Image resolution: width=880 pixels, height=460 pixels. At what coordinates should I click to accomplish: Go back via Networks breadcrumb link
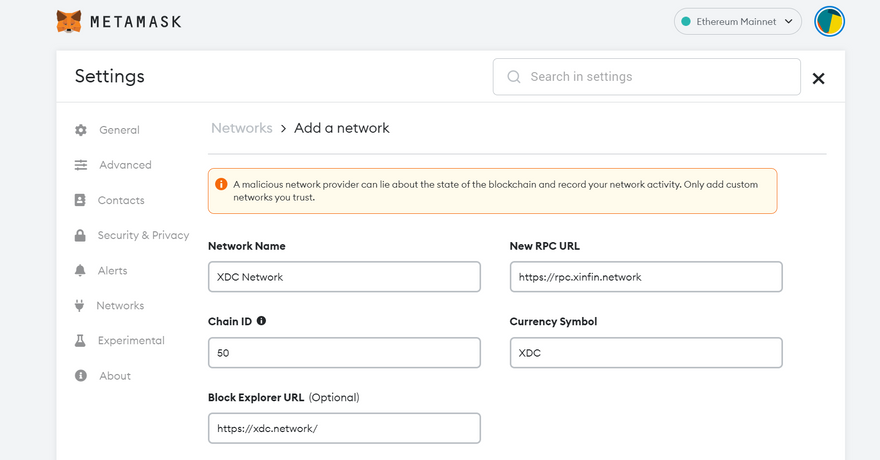[x=241, y=128]
